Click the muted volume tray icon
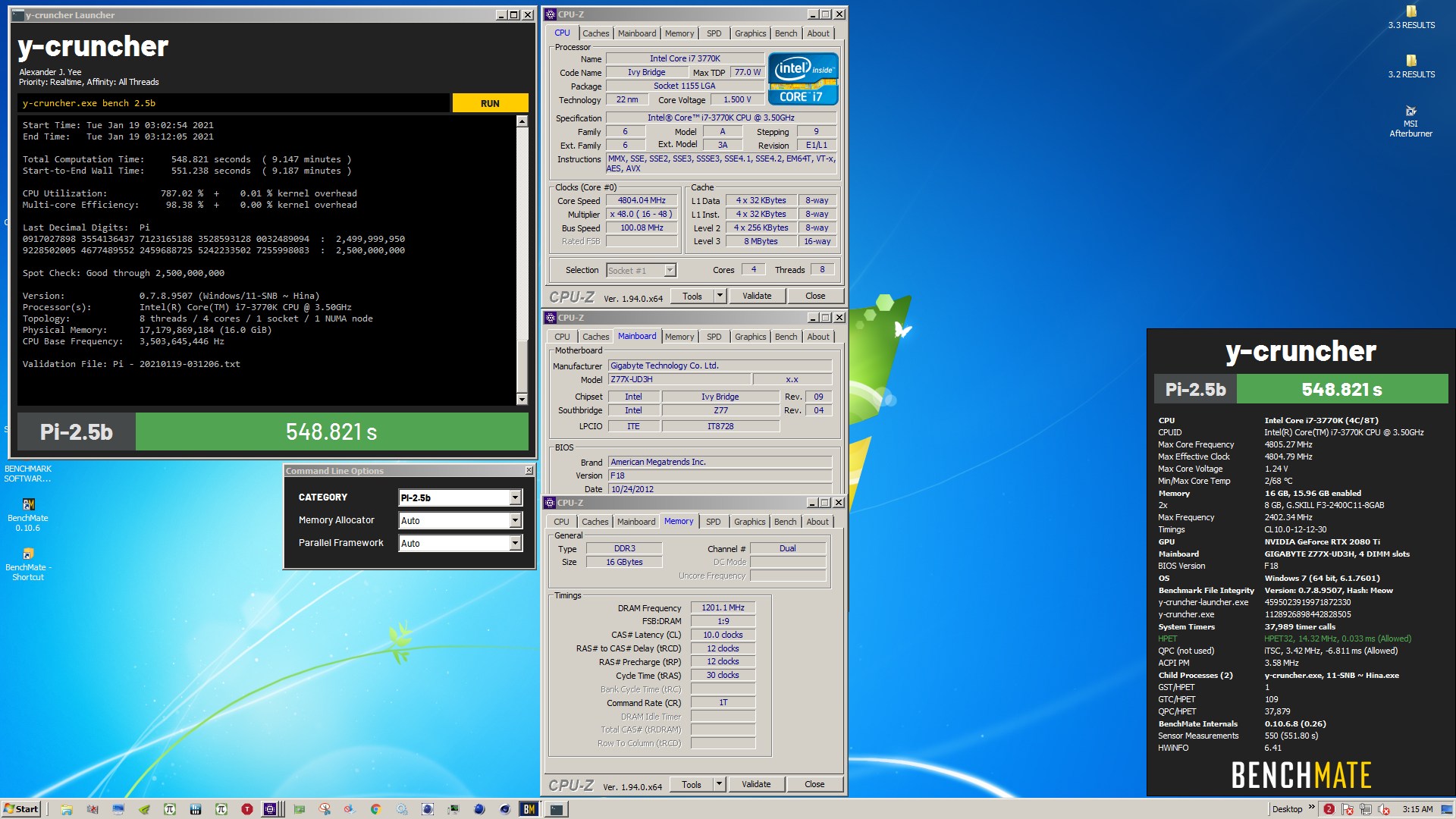The height and width of the screenshot is (819, 1456). click(x=1384, y=809)
